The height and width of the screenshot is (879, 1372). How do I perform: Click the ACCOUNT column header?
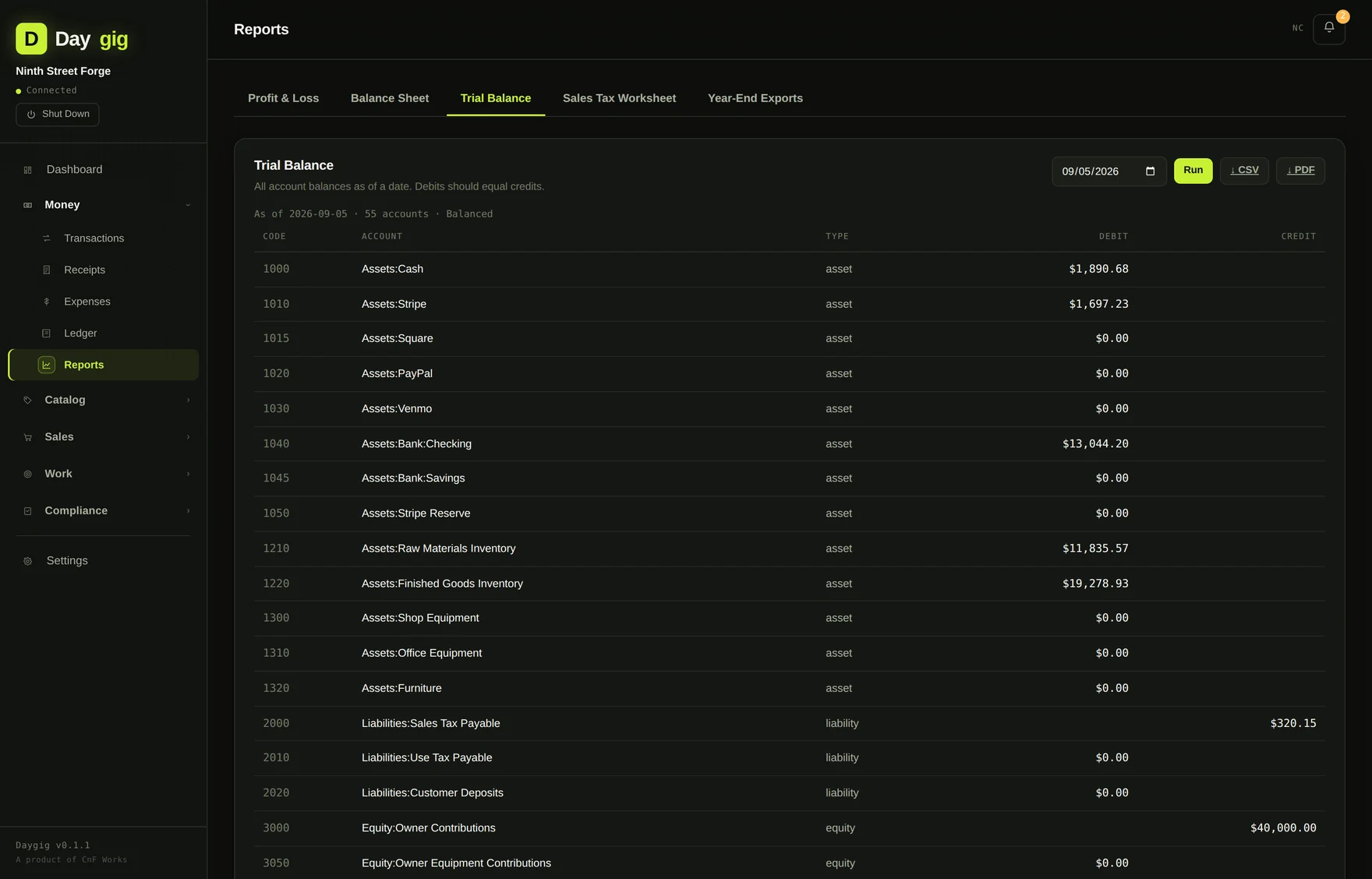point(382,236)
